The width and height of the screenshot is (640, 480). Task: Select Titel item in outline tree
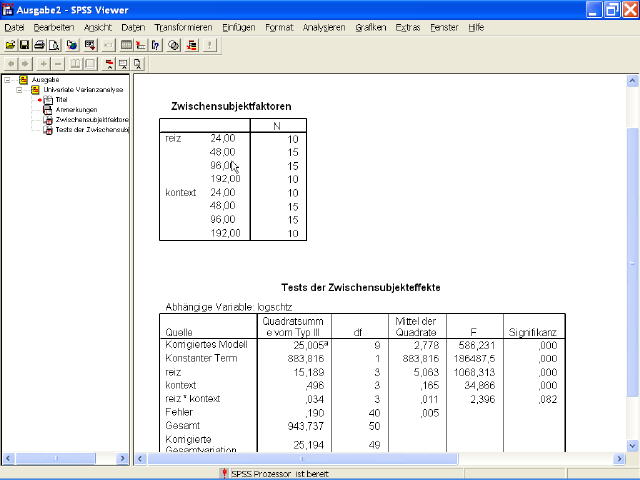(x=60, y=100)
